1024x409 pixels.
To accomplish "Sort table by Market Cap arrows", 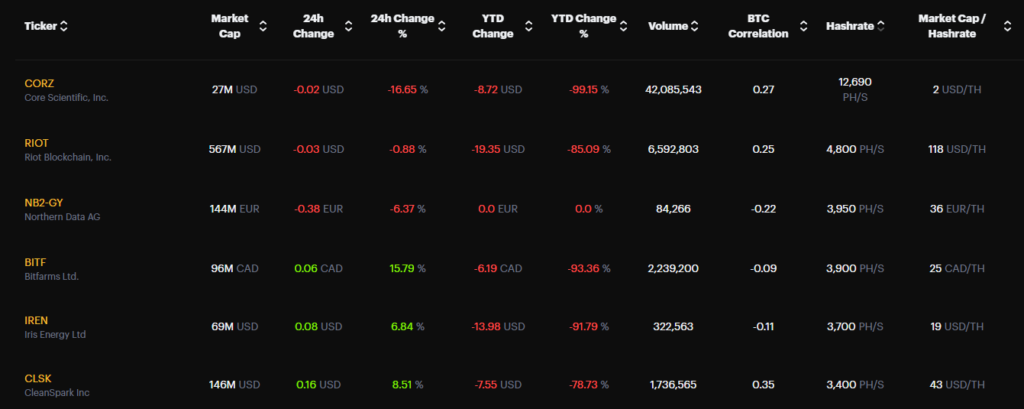I will coord(263,26).
